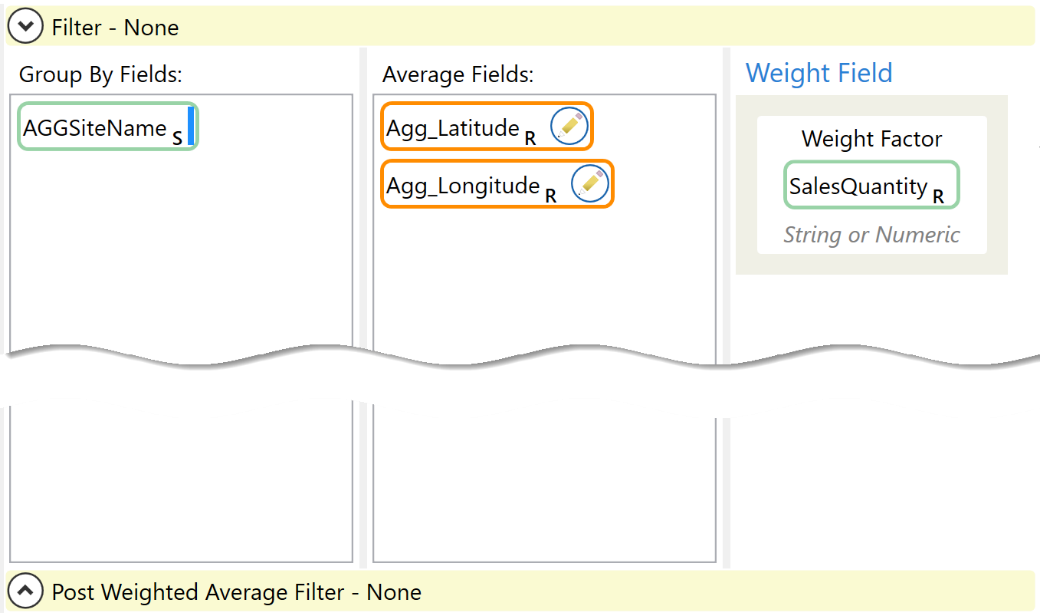
Task: Click "Post Weighted Average Filter - None" header text
Action: (x=236, y=592)
